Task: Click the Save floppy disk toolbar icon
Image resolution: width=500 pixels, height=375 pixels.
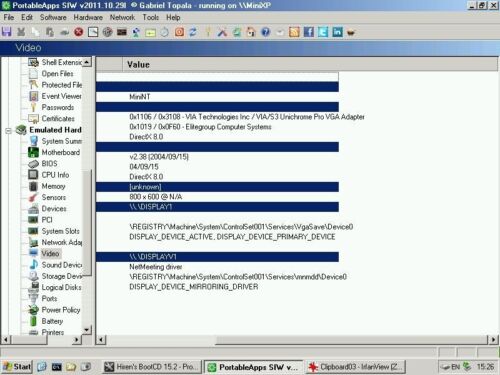Action: [7, 32]
